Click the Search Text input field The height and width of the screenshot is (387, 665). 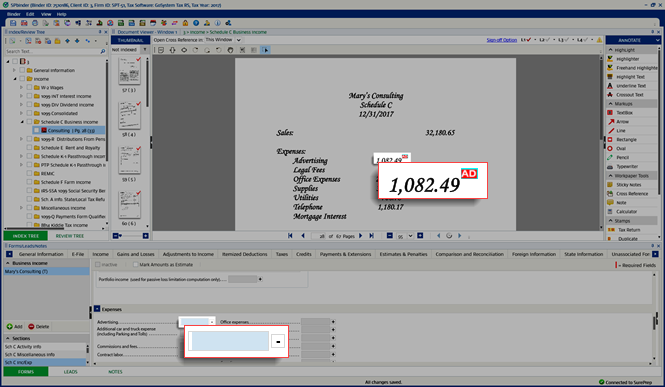coord(53,51)
